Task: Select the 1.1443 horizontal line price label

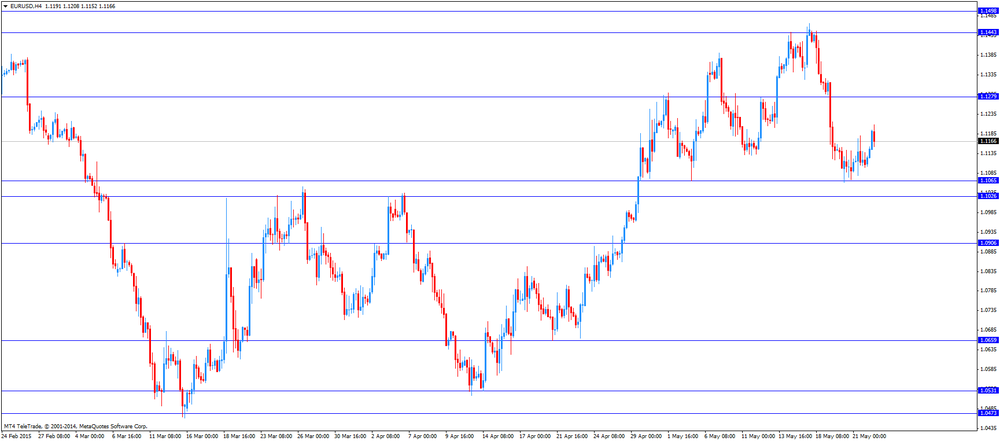Action: [989, 32]
